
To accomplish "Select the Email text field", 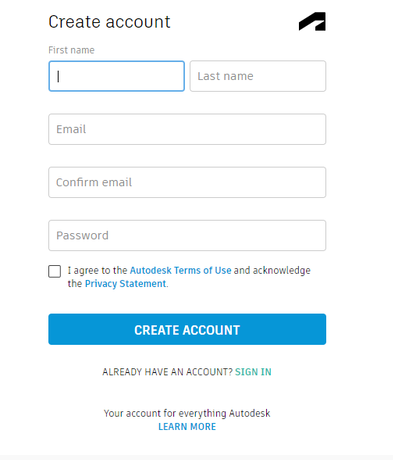I will point(187,129).
